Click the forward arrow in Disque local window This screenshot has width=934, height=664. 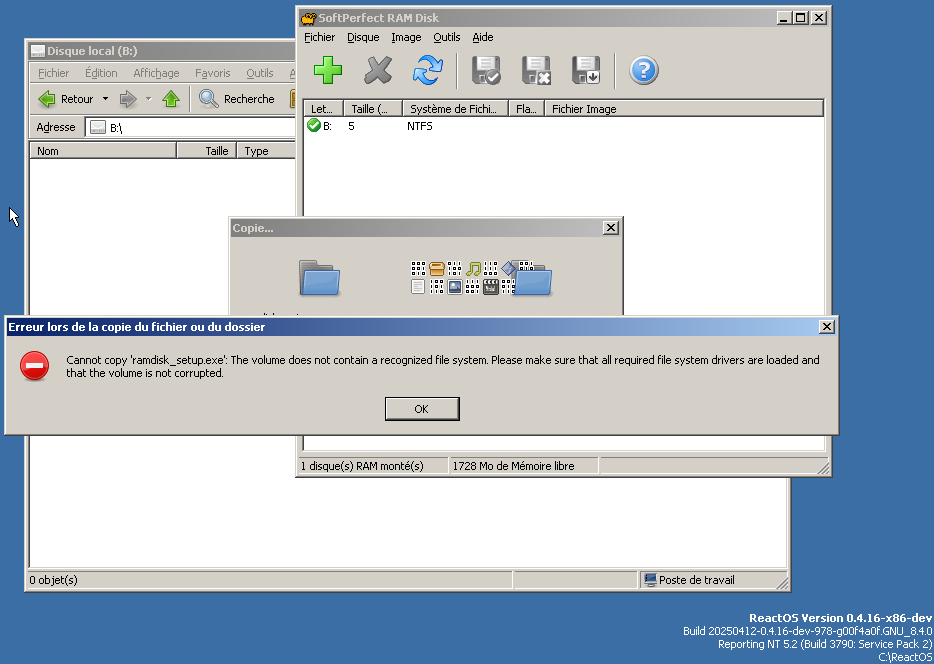[127, 99]
